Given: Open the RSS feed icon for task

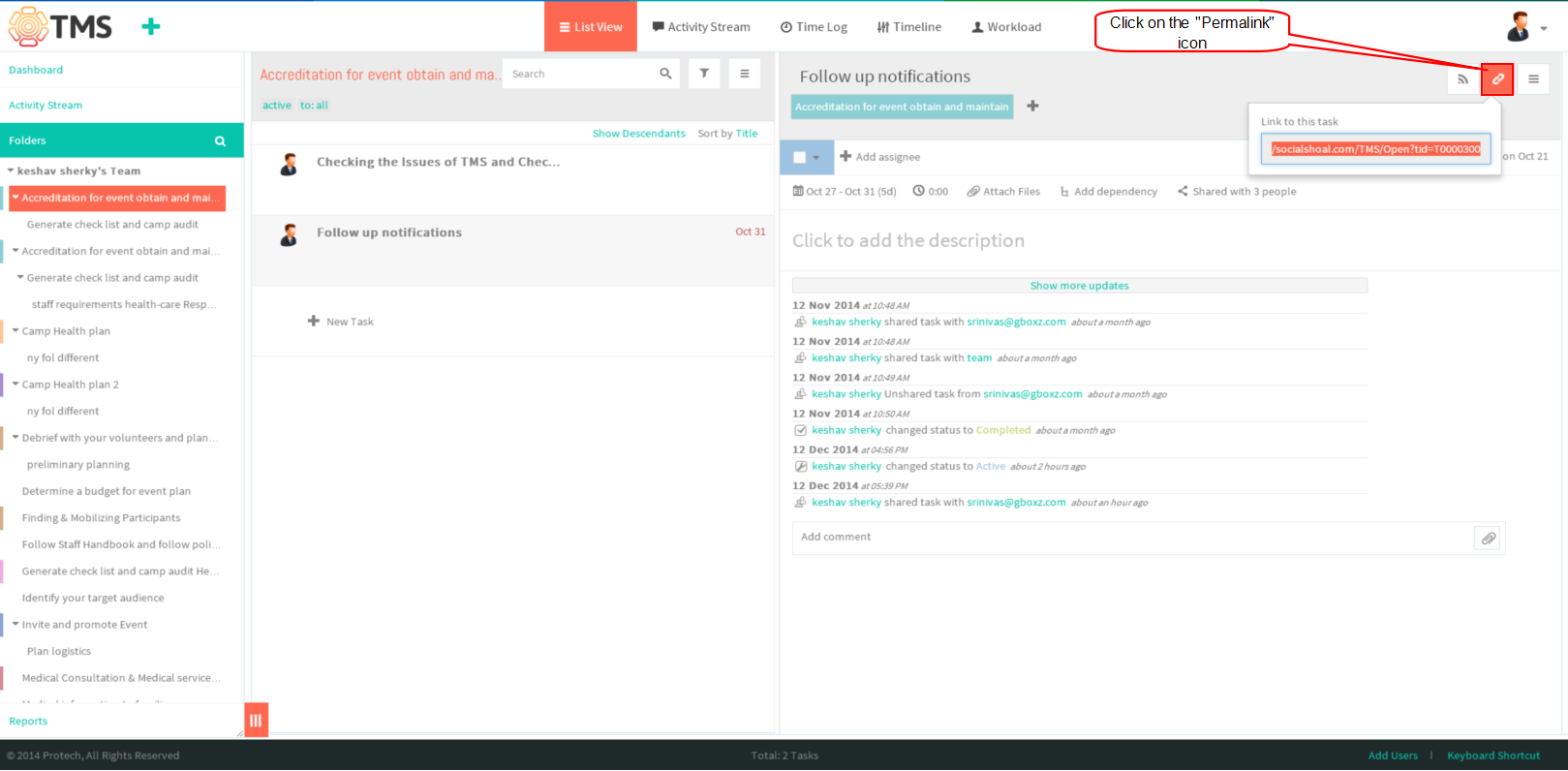Looking at the screenshot, I should 1462,79.
